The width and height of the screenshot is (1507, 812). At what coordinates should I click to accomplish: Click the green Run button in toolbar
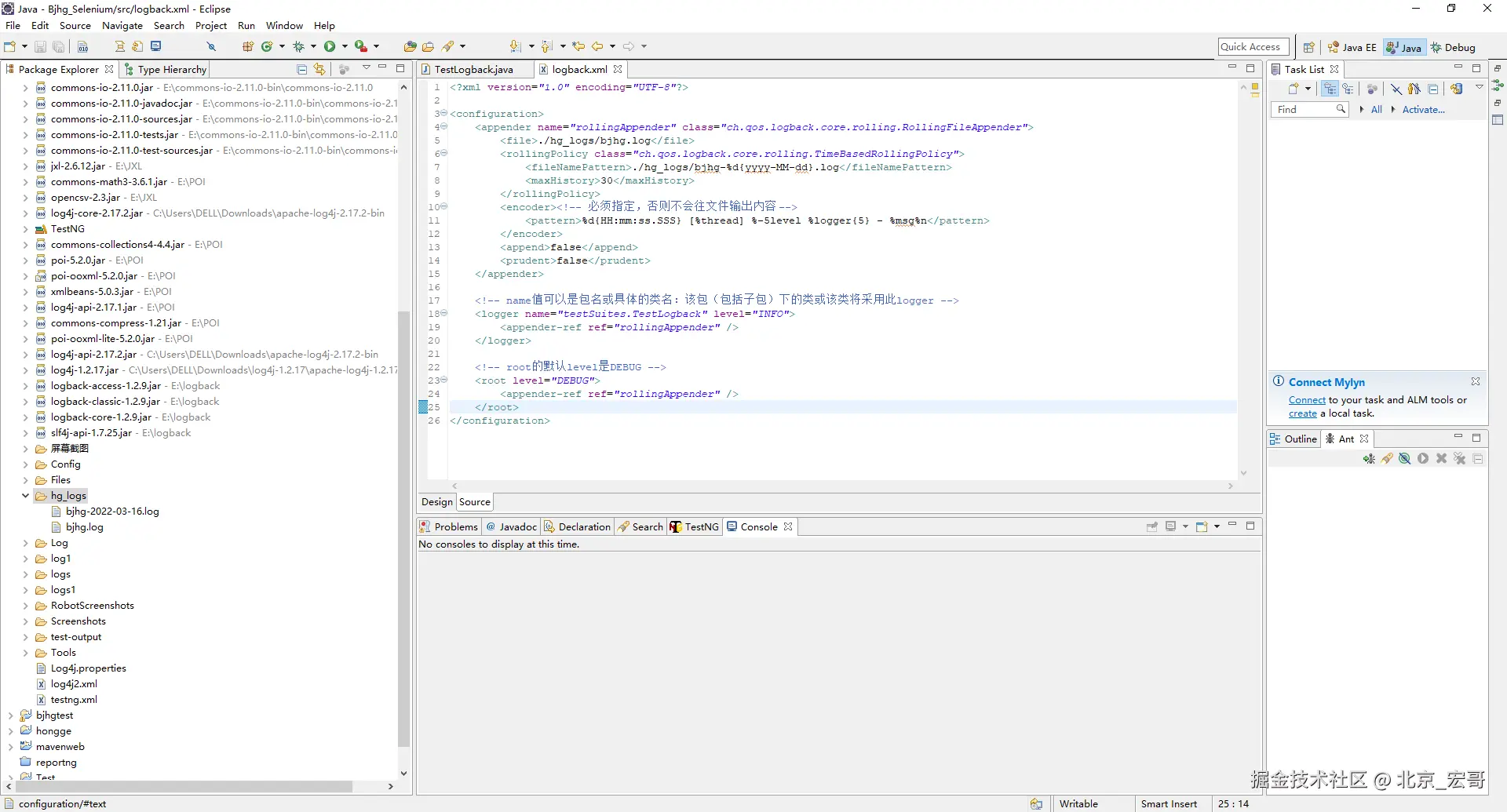pos(330,47)
